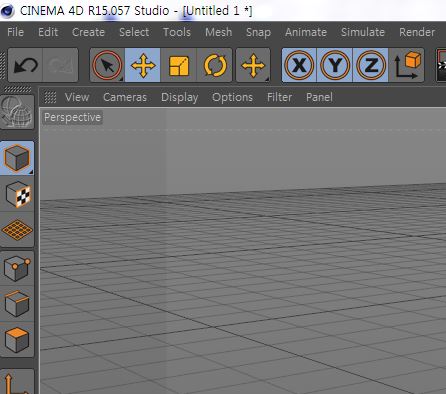
Task: Click the Undo arrow icon
Action: coord(25,65)
